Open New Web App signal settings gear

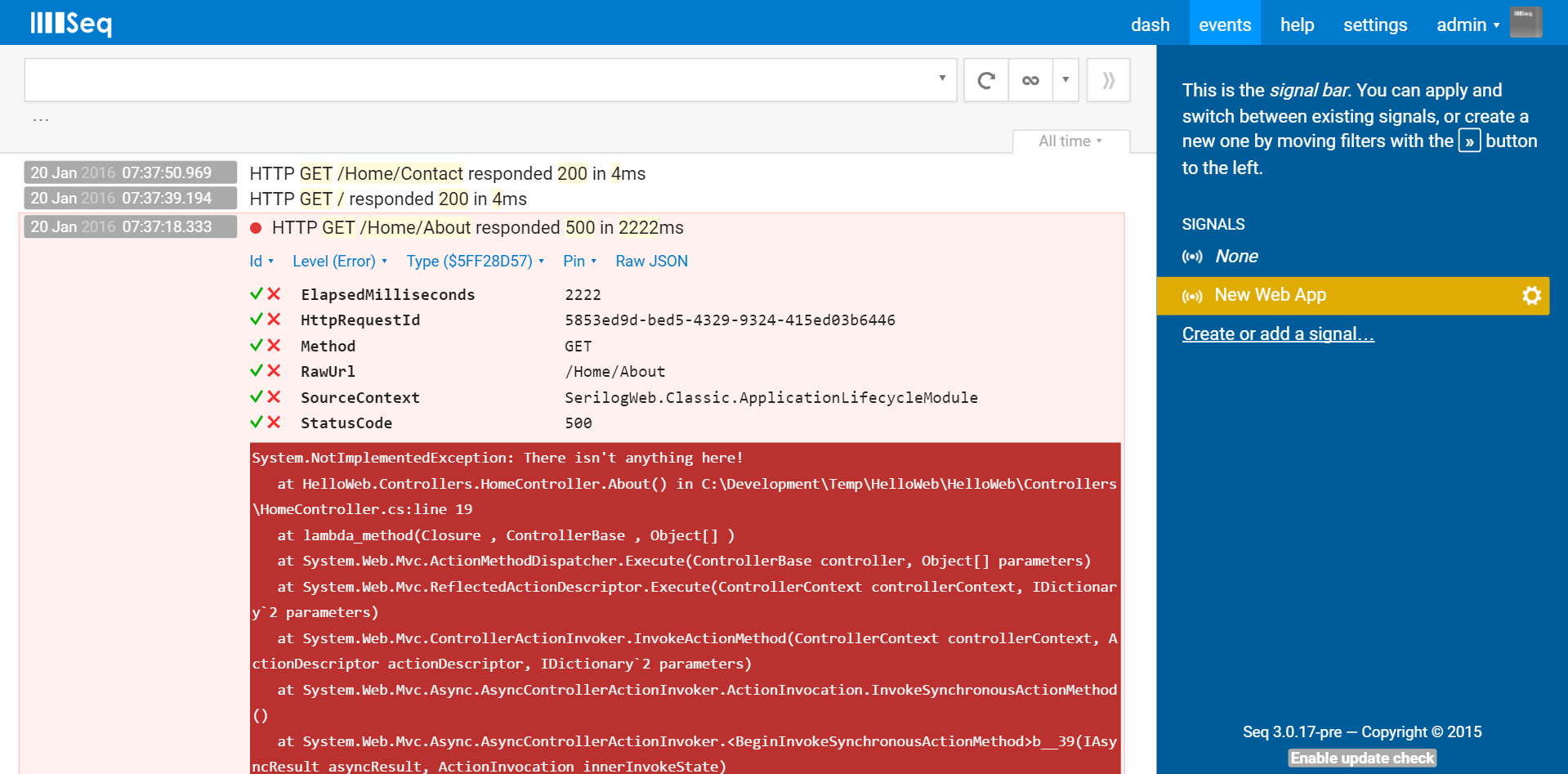[x=1532, y=295]
